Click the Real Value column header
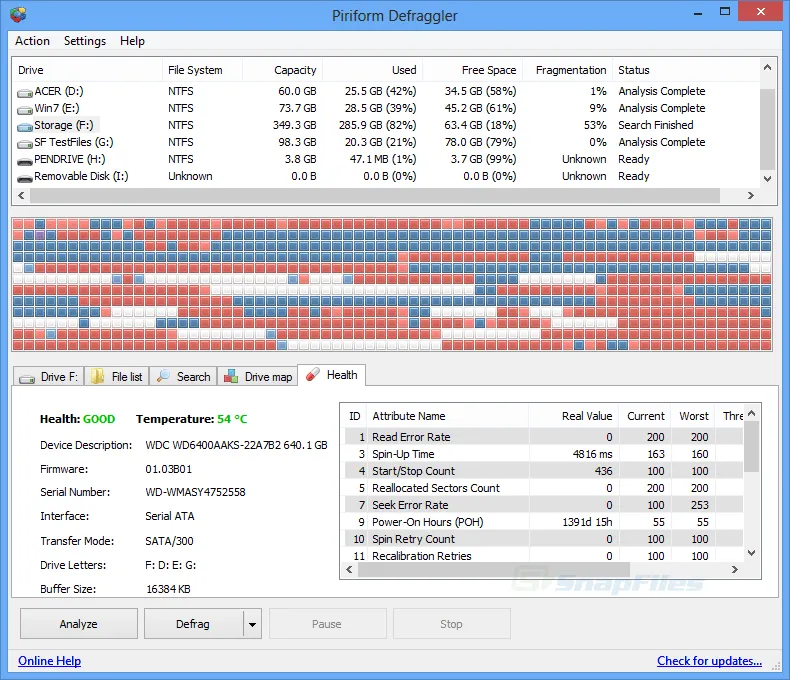The height and width of the screenshot is (680, 790). [x=574, y=416]
